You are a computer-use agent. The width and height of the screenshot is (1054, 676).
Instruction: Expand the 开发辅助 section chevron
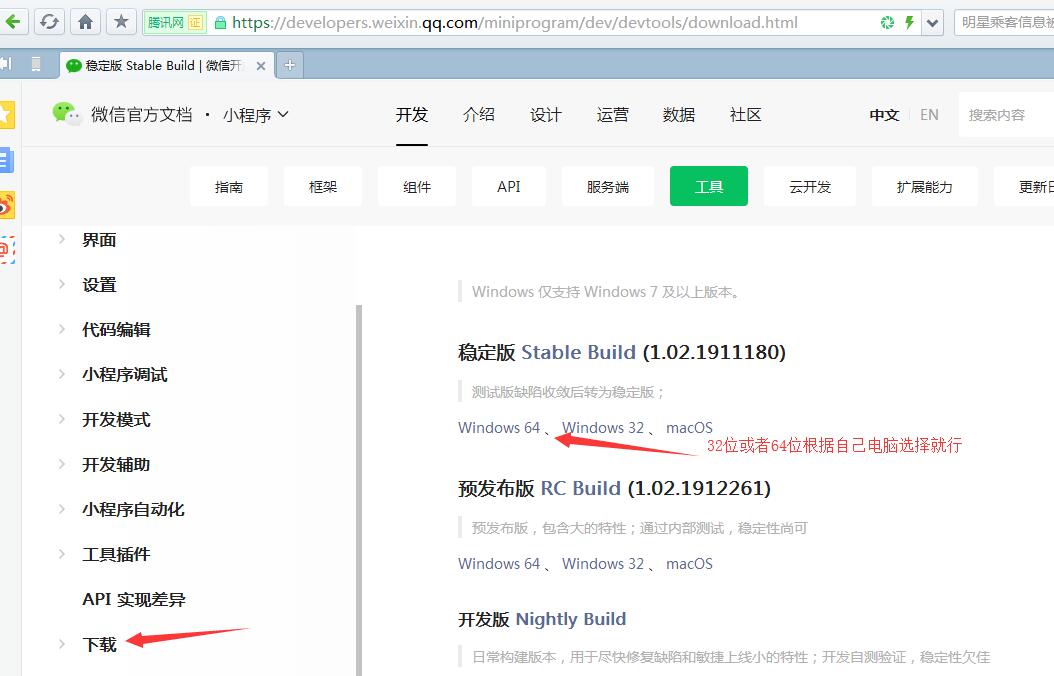point(62,464)
